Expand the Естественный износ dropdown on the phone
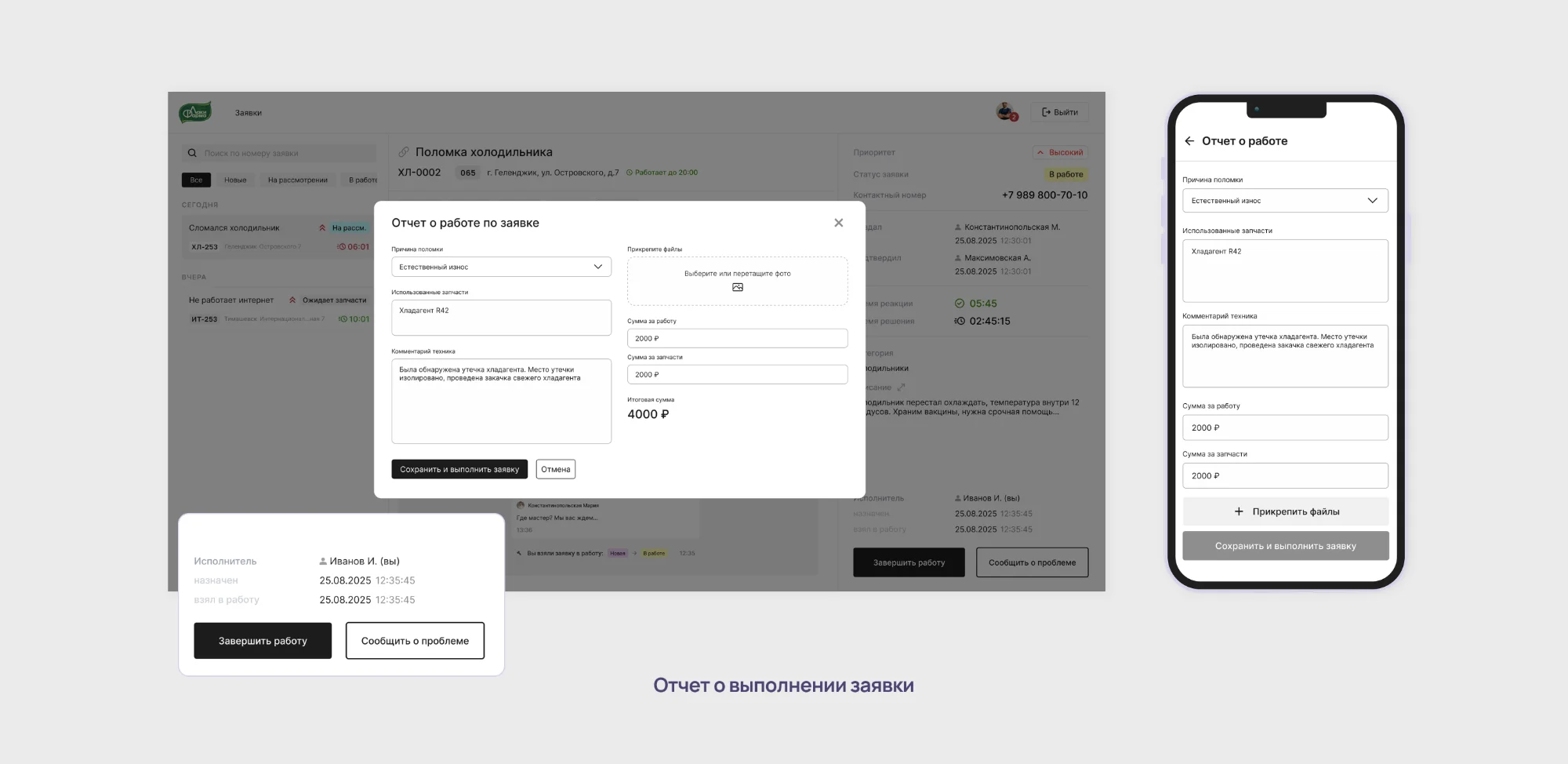1568x764 pixels. coord(1284,201)
